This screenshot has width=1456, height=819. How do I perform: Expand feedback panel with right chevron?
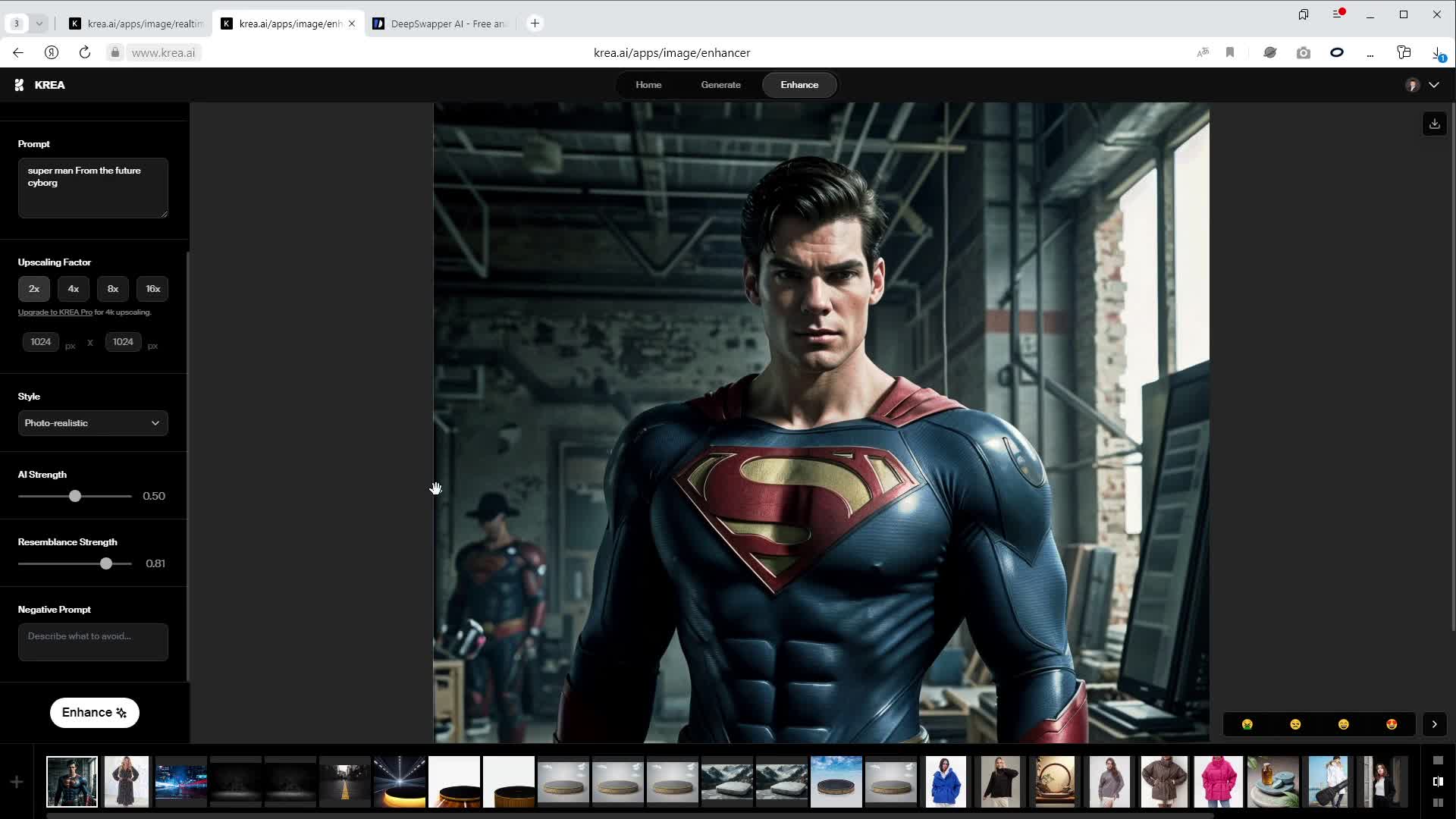coord(1434,724)
